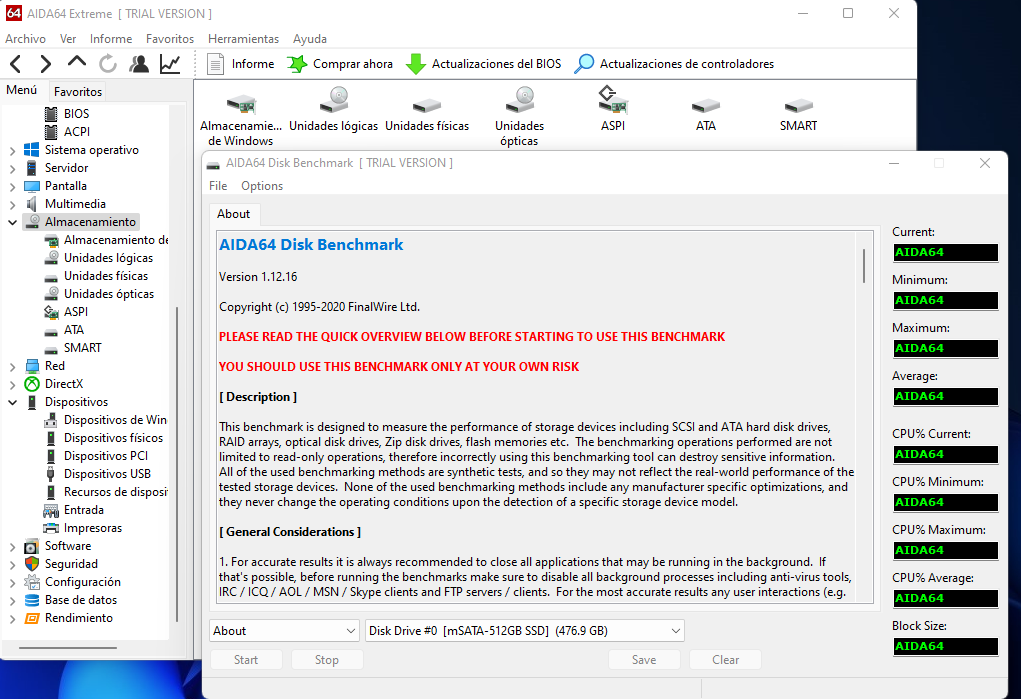Open the Options menu in Disk Benchmark
The width and height of the screenshot is (1021, 699).
[262, 186]
